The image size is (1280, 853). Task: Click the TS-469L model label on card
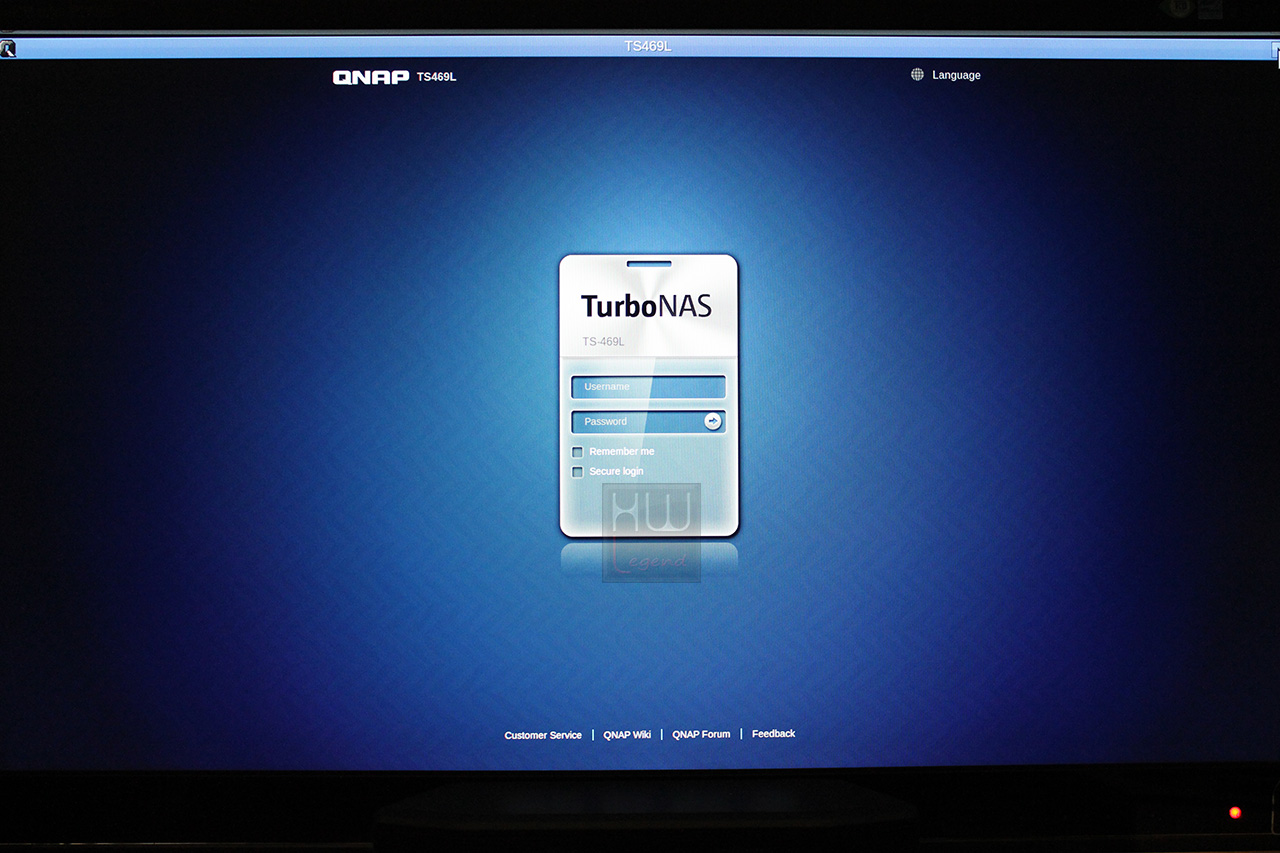(x=603, y=342)
